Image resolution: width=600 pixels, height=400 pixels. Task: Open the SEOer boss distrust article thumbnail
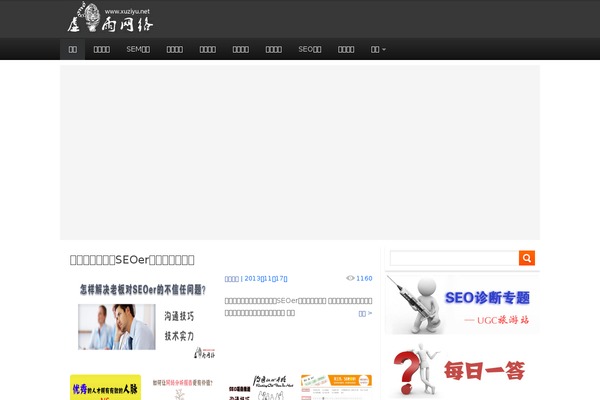point(142,317)
